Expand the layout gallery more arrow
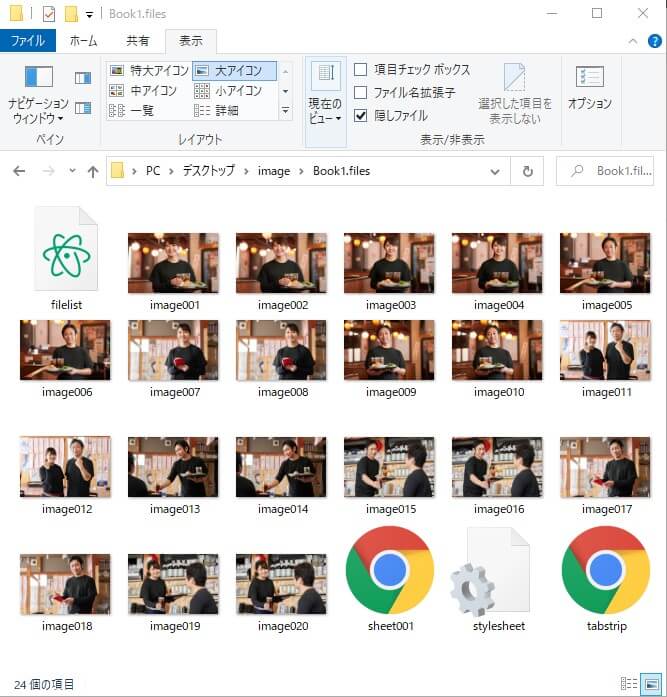Viewport: 667px width, 697px height. (286, 111)
